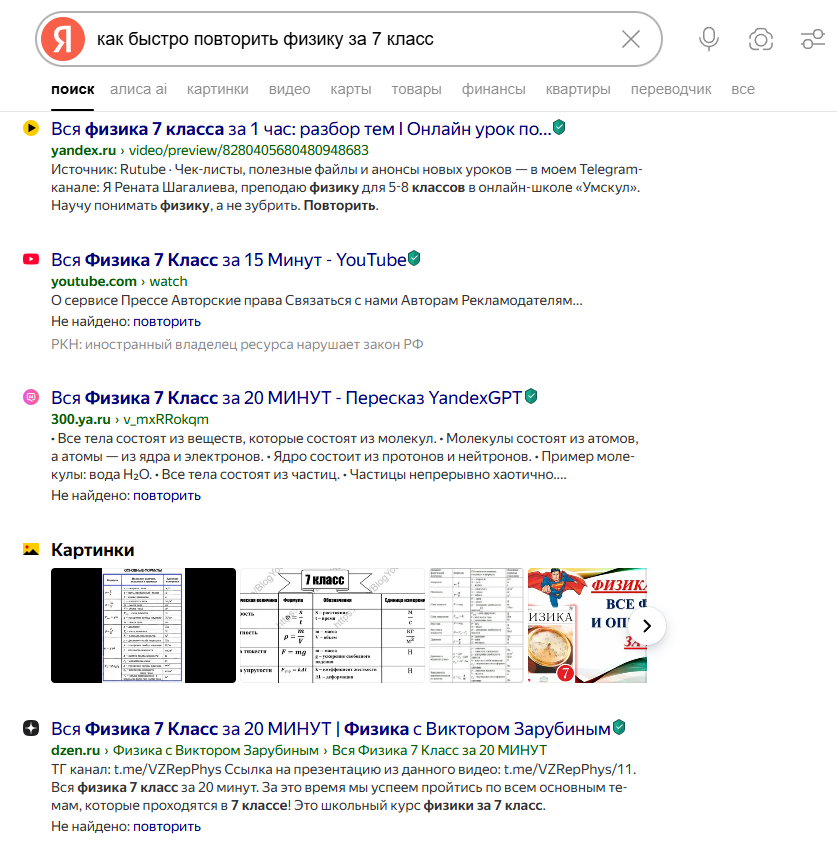Click the green verified shield after YouTube title
This screenshot has width=837, height=851.
coord(414,259)
